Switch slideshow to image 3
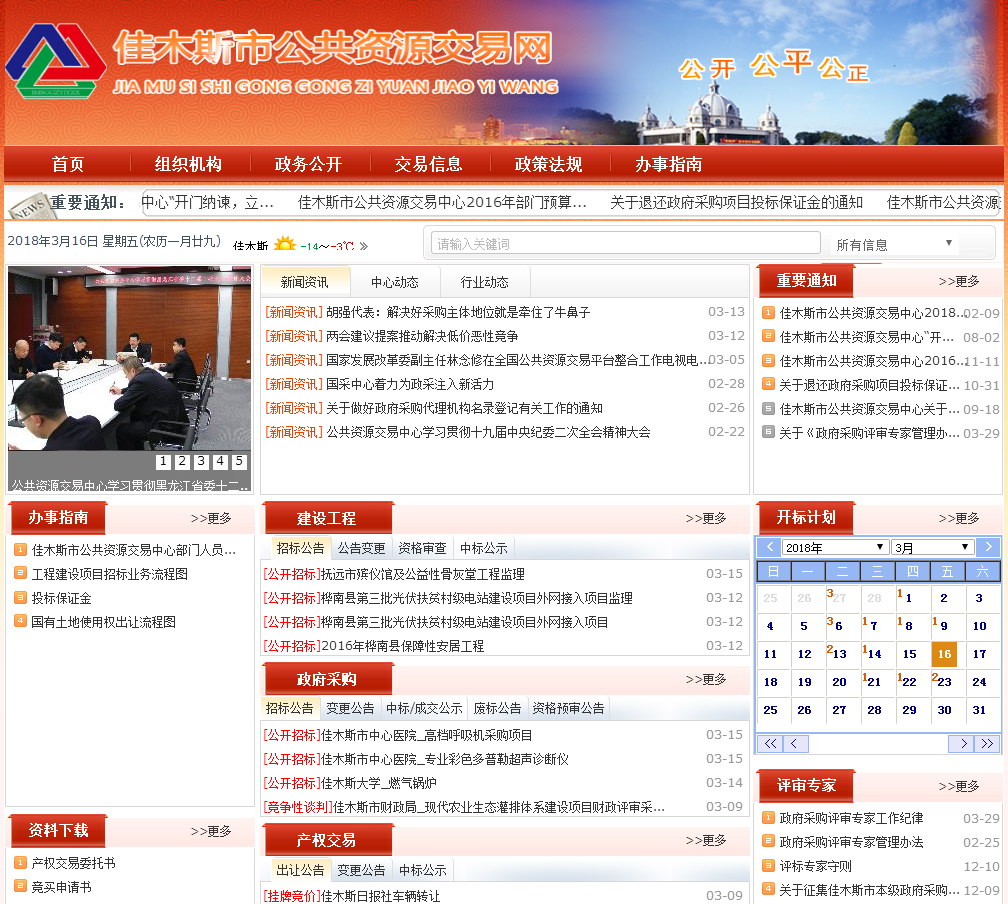Viewport: 1008px width, 904px height. click(x=201, y=461)
